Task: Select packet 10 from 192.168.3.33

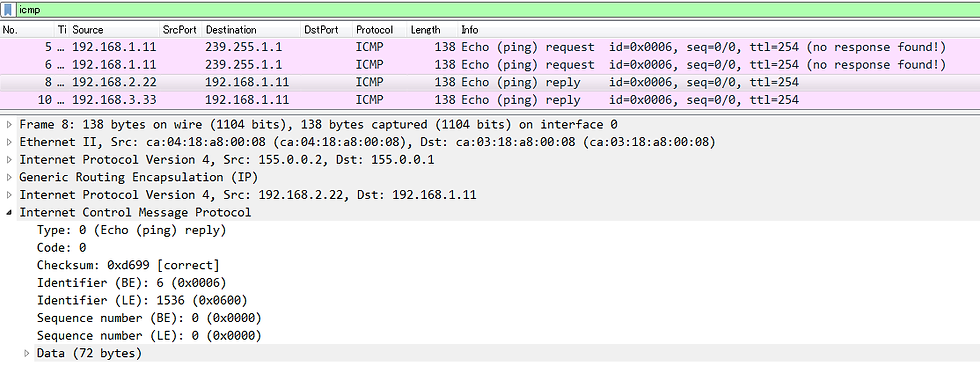Action: 490,100
